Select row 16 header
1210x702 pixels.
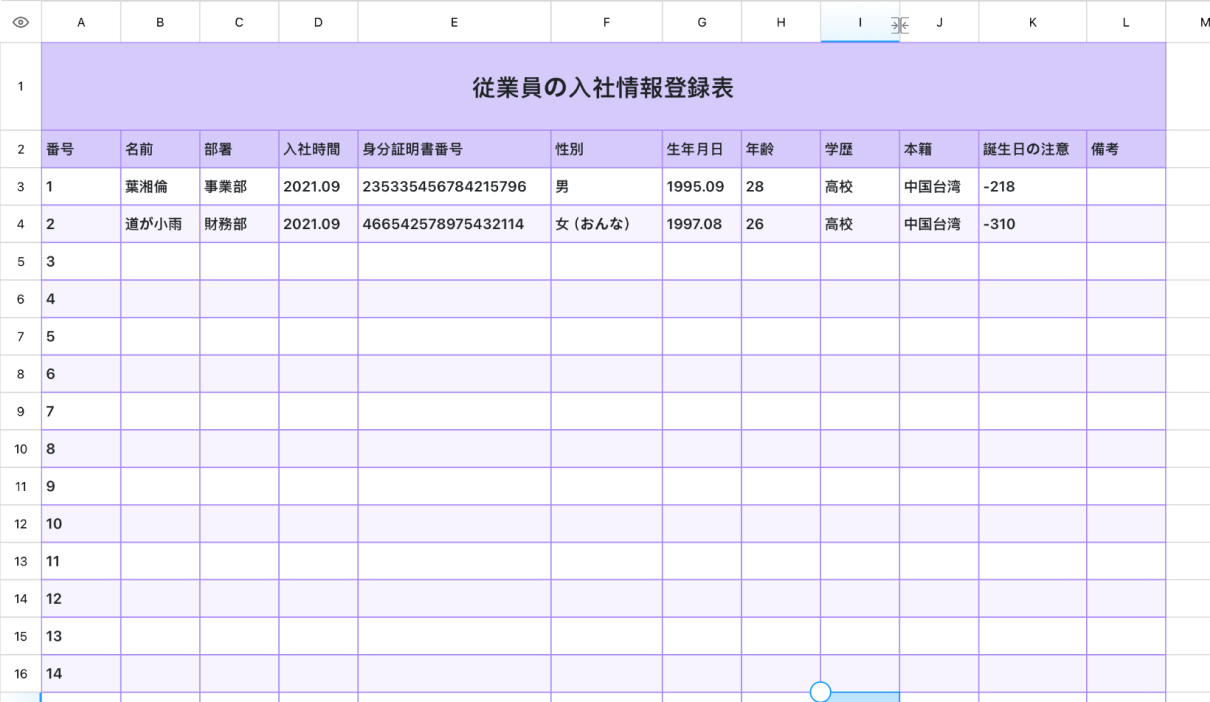click(20, 674)
